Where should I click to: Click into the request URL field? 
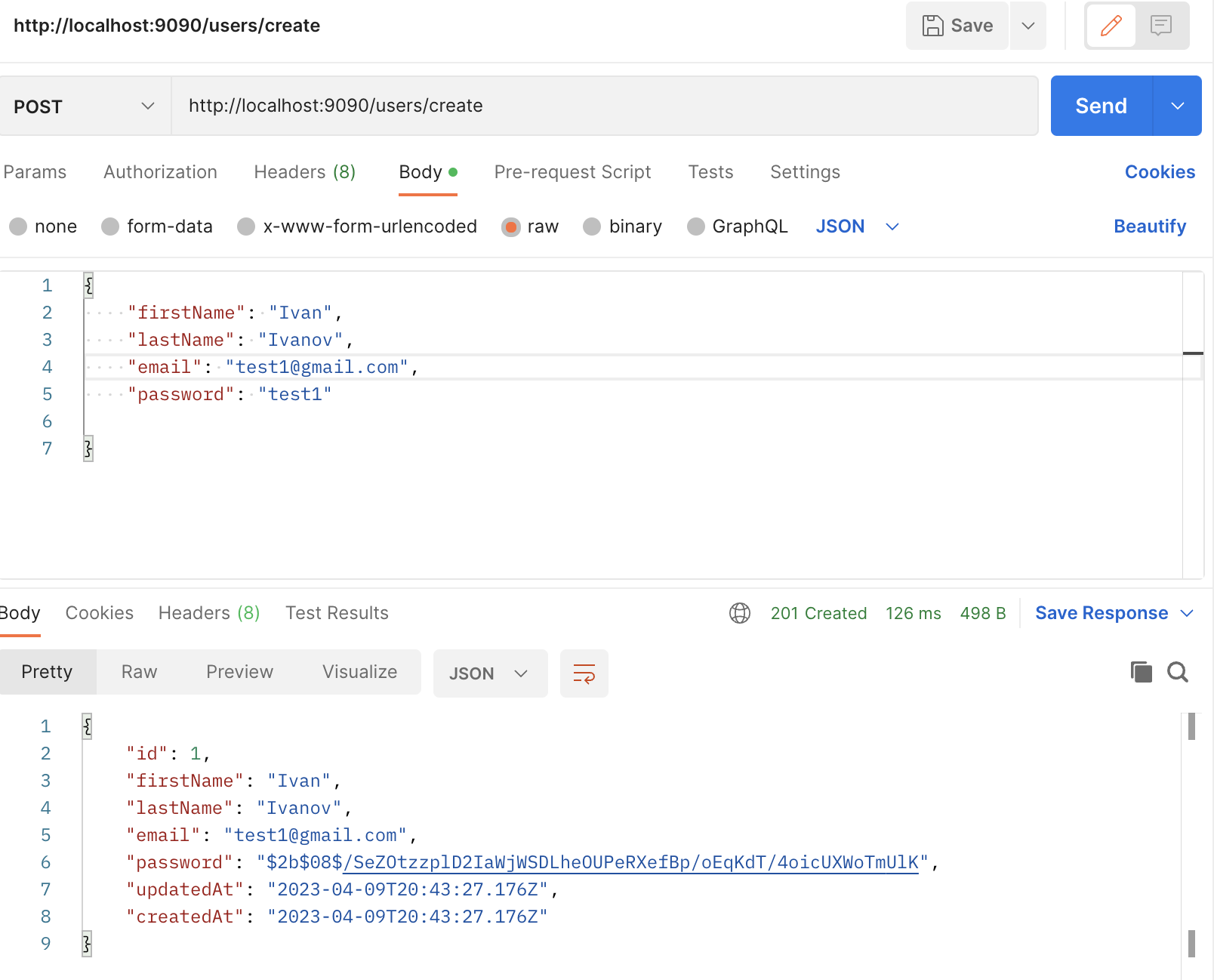pos(604,106)
